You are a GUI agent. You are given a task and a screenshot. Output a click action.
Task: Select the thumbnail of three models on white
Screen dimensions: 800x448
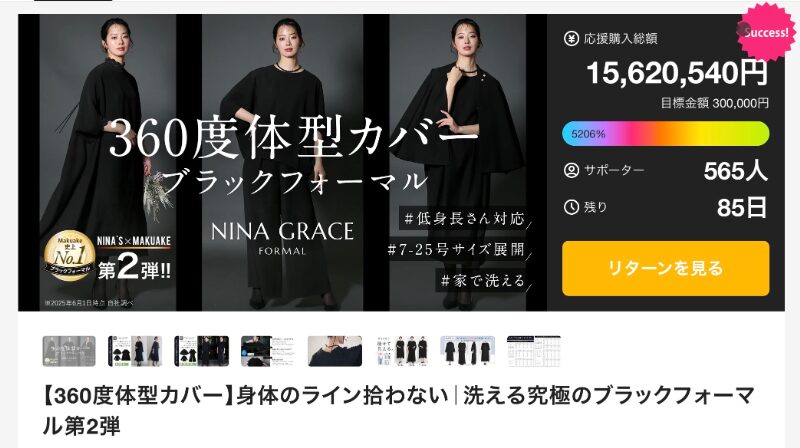coord(402,351)
